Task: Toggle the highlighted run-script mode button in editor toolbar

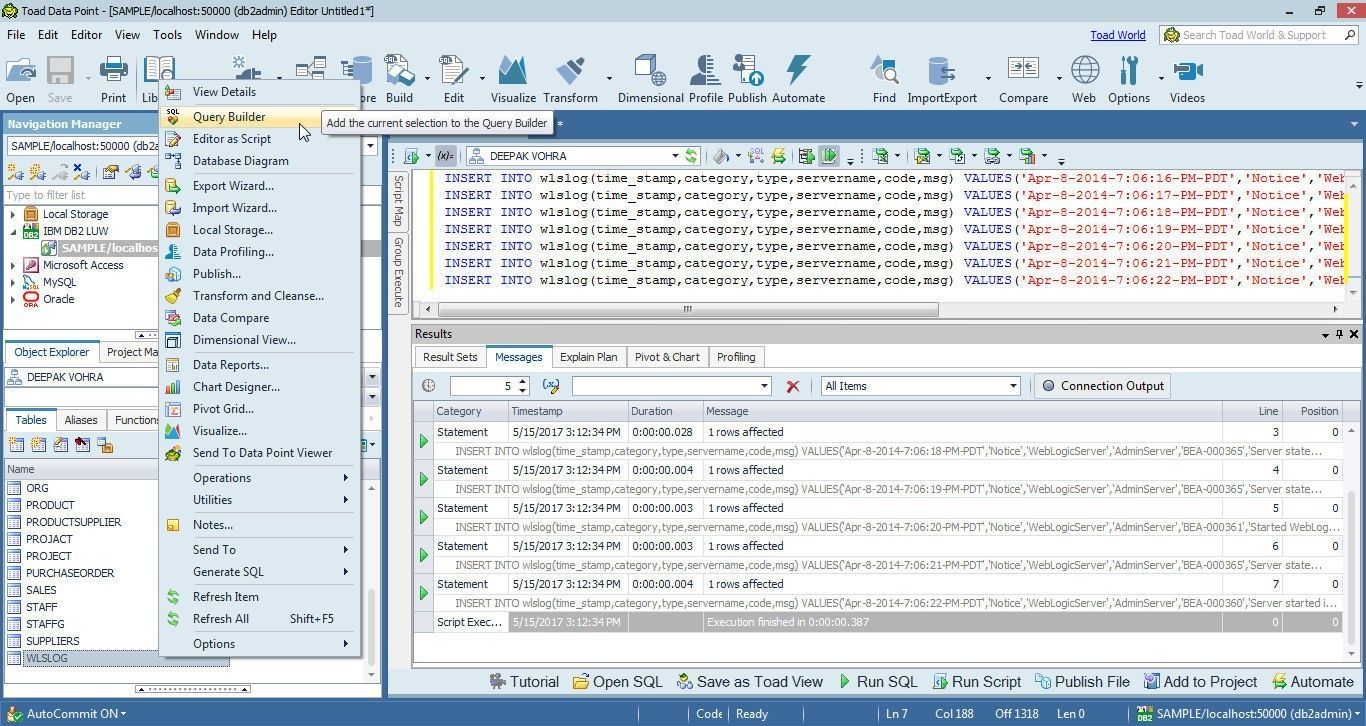Action: click(x=829, y=156)
